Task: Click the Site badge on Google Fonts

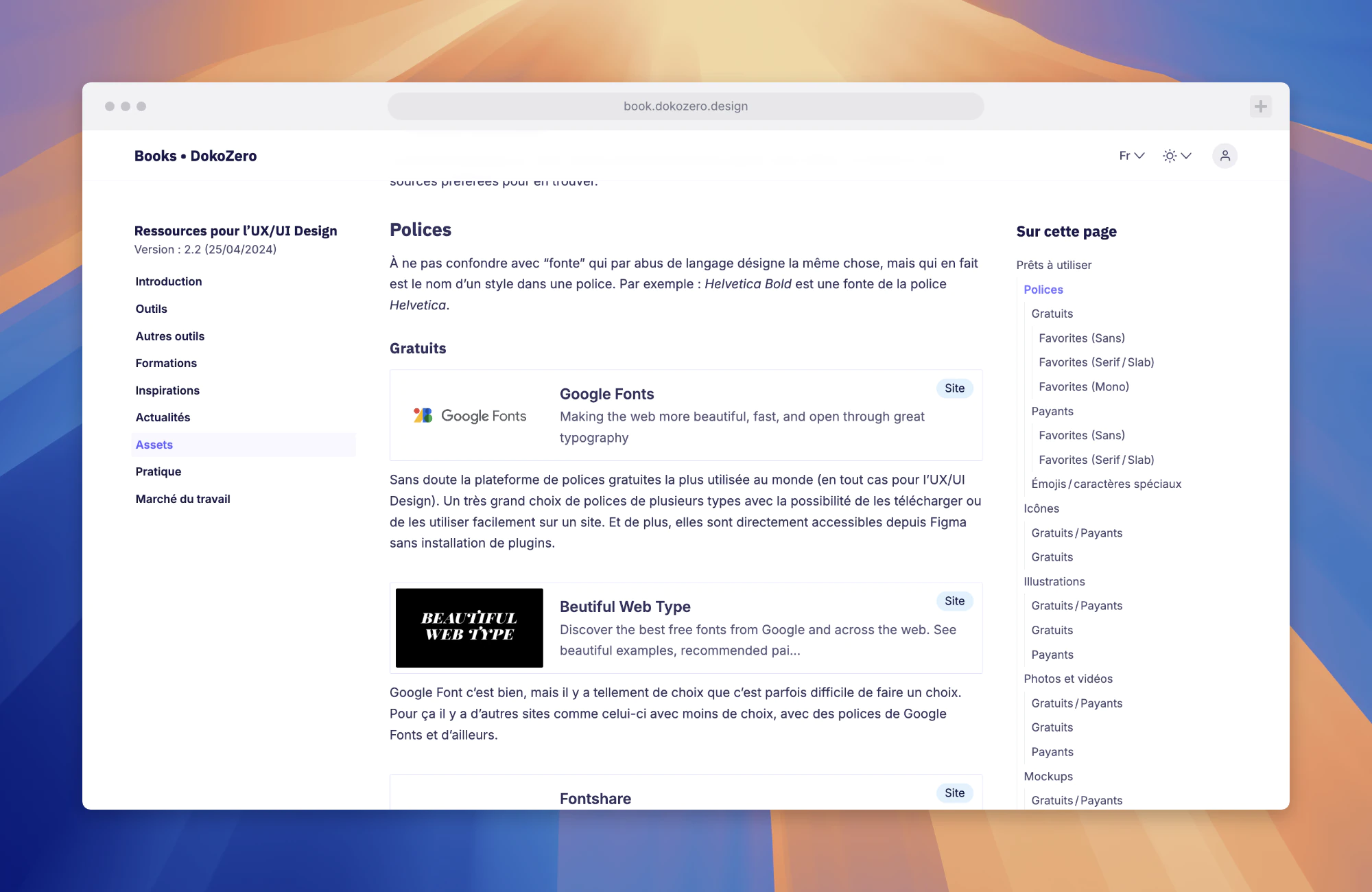Action: click(x=955, y=388)
